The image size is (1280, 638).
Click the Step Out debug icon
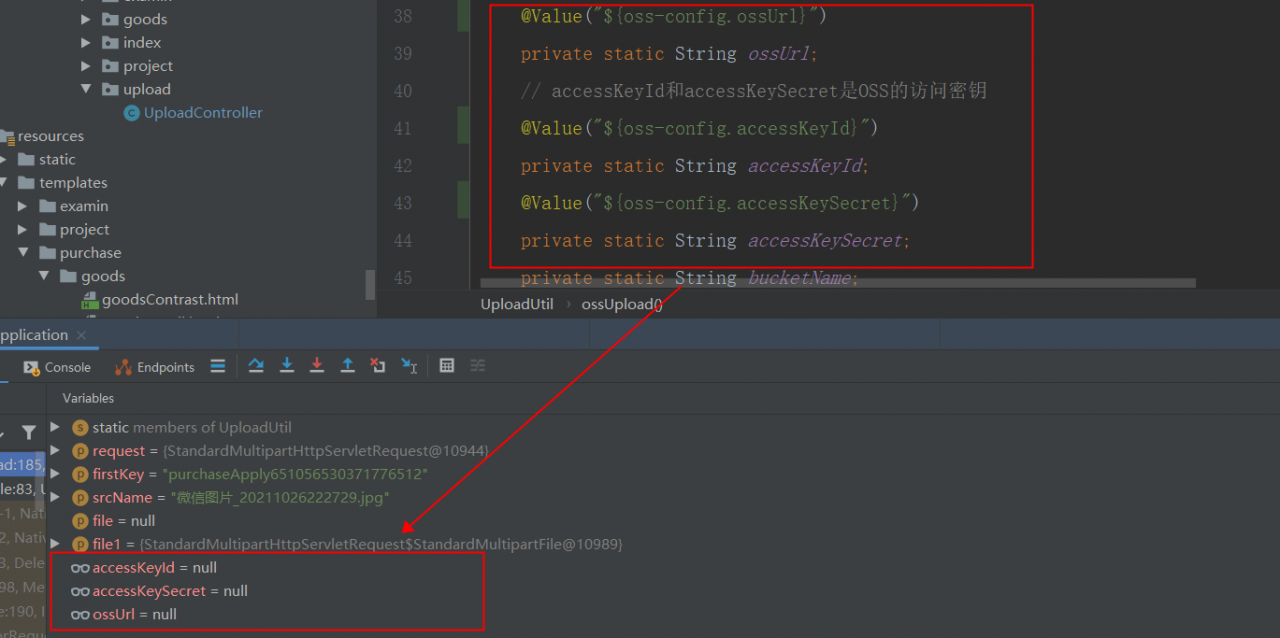[348, 366]
